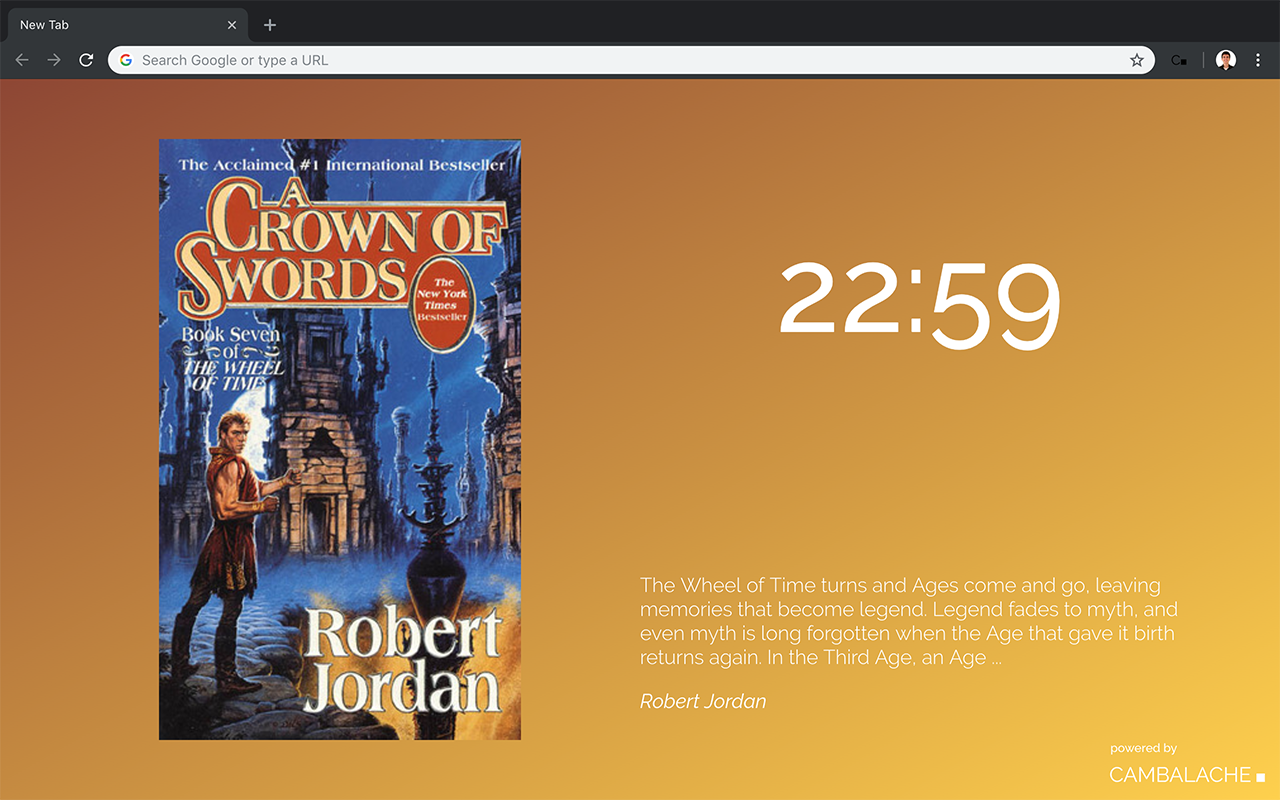Click the browser forward arrow

tap(54, 60)
